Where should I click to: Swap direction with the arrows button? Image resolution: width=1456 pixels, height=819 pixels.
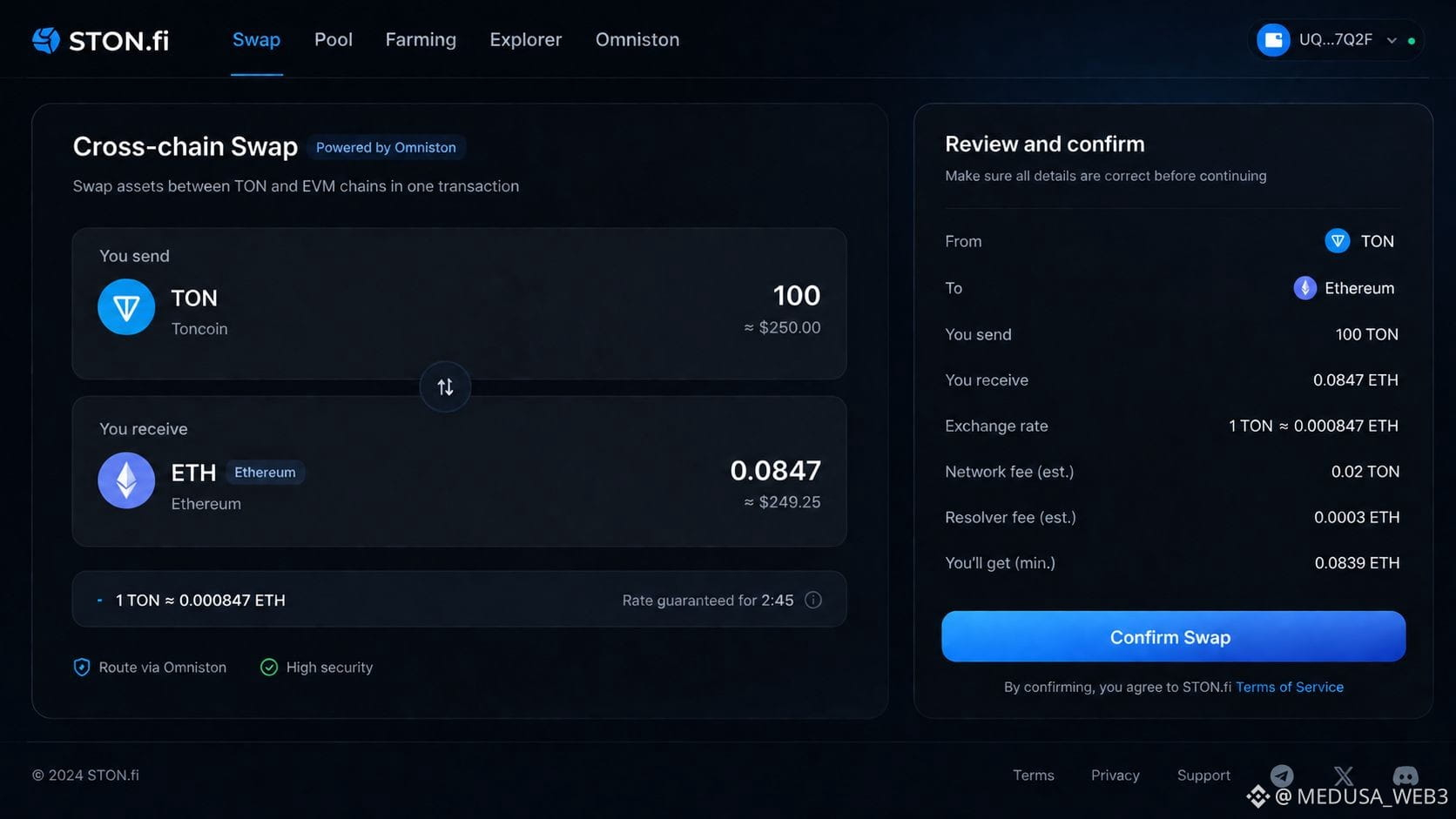click(445, 386)
